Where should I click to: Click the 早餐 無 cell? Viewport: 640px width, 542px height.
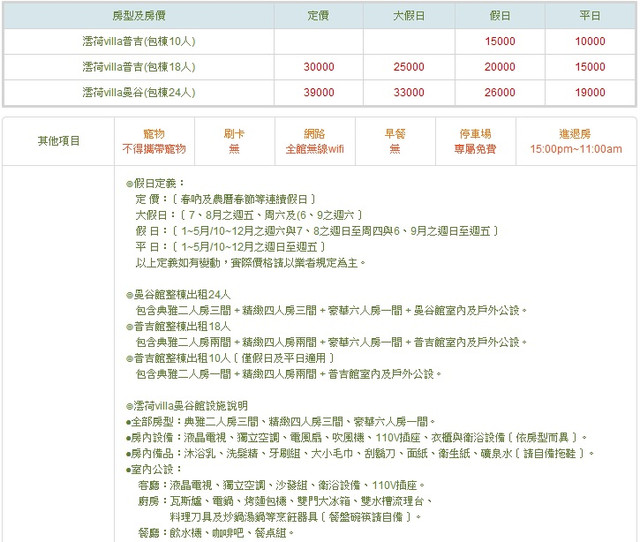click(x=395, y=141)
